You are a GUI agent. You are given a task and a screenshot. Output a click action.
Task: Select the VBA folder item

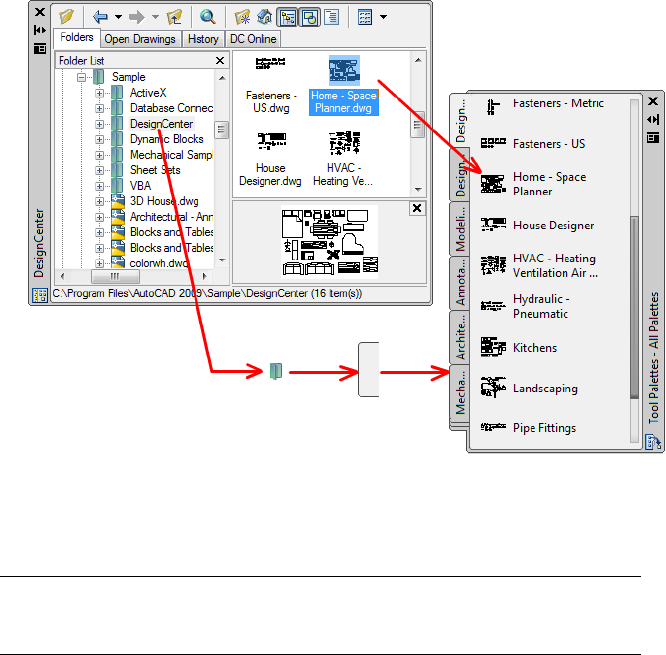click(x=140, y=186)
